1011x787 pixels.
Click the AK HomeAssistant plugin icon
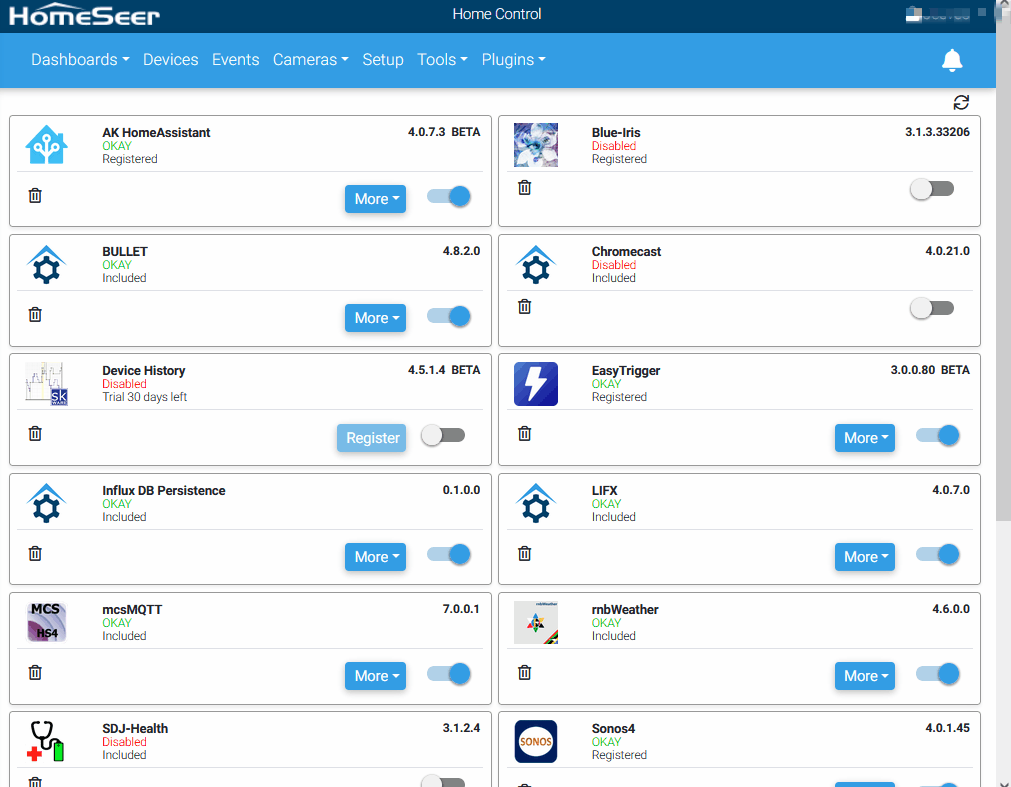point(46,144)
